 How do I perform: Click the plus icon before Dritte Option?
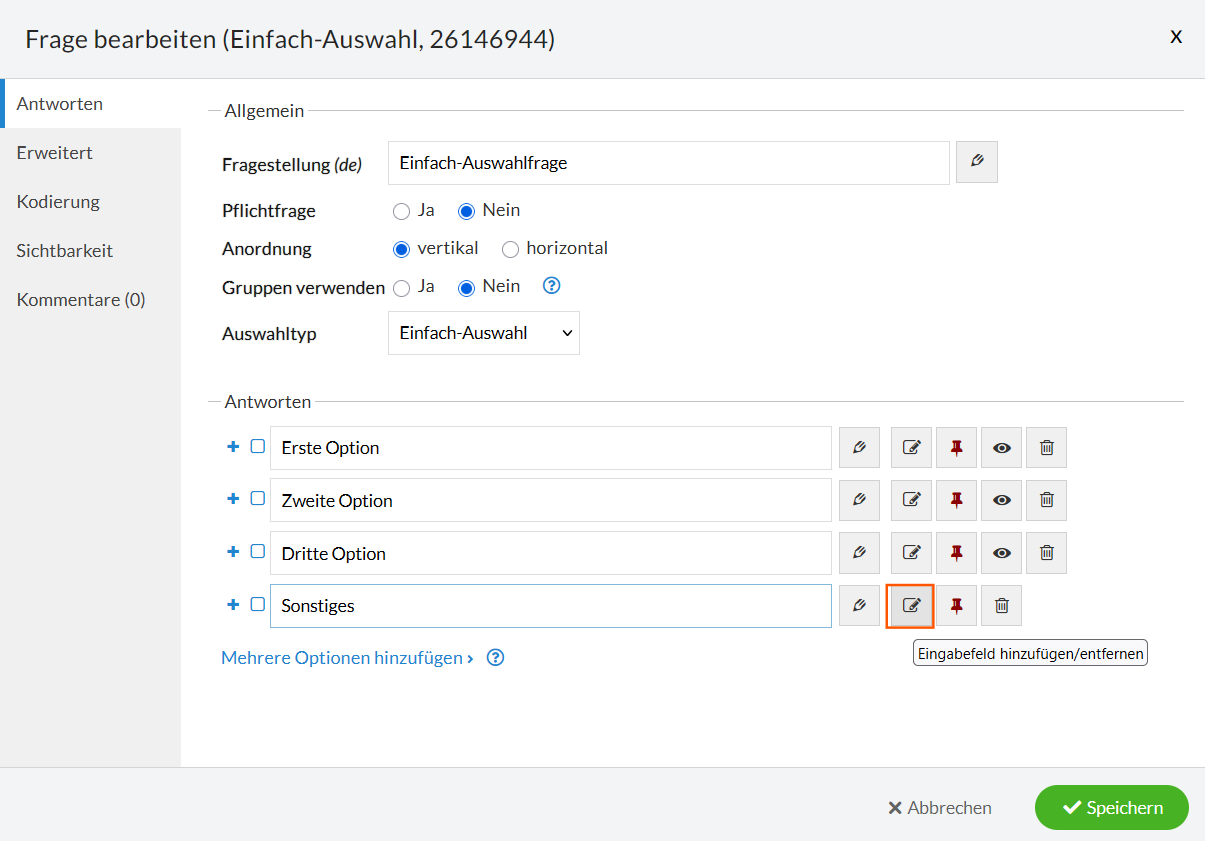click(233, 552)
